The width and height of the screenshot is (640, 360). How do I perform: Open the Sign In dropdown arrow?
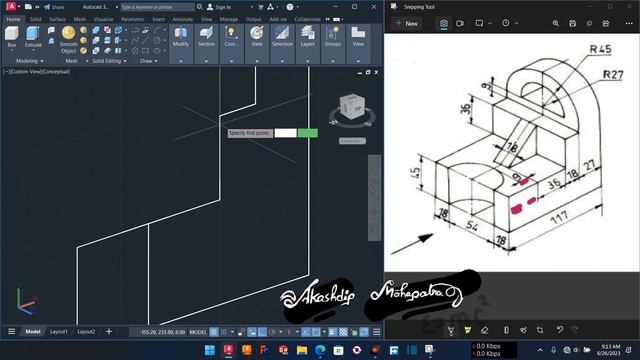coord(251,7)
